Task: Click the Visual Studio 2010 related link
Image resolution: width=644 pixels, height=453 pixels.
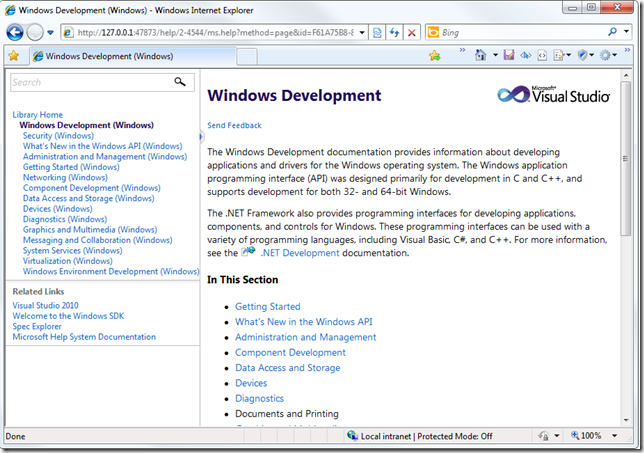Action: pos(45,305)
